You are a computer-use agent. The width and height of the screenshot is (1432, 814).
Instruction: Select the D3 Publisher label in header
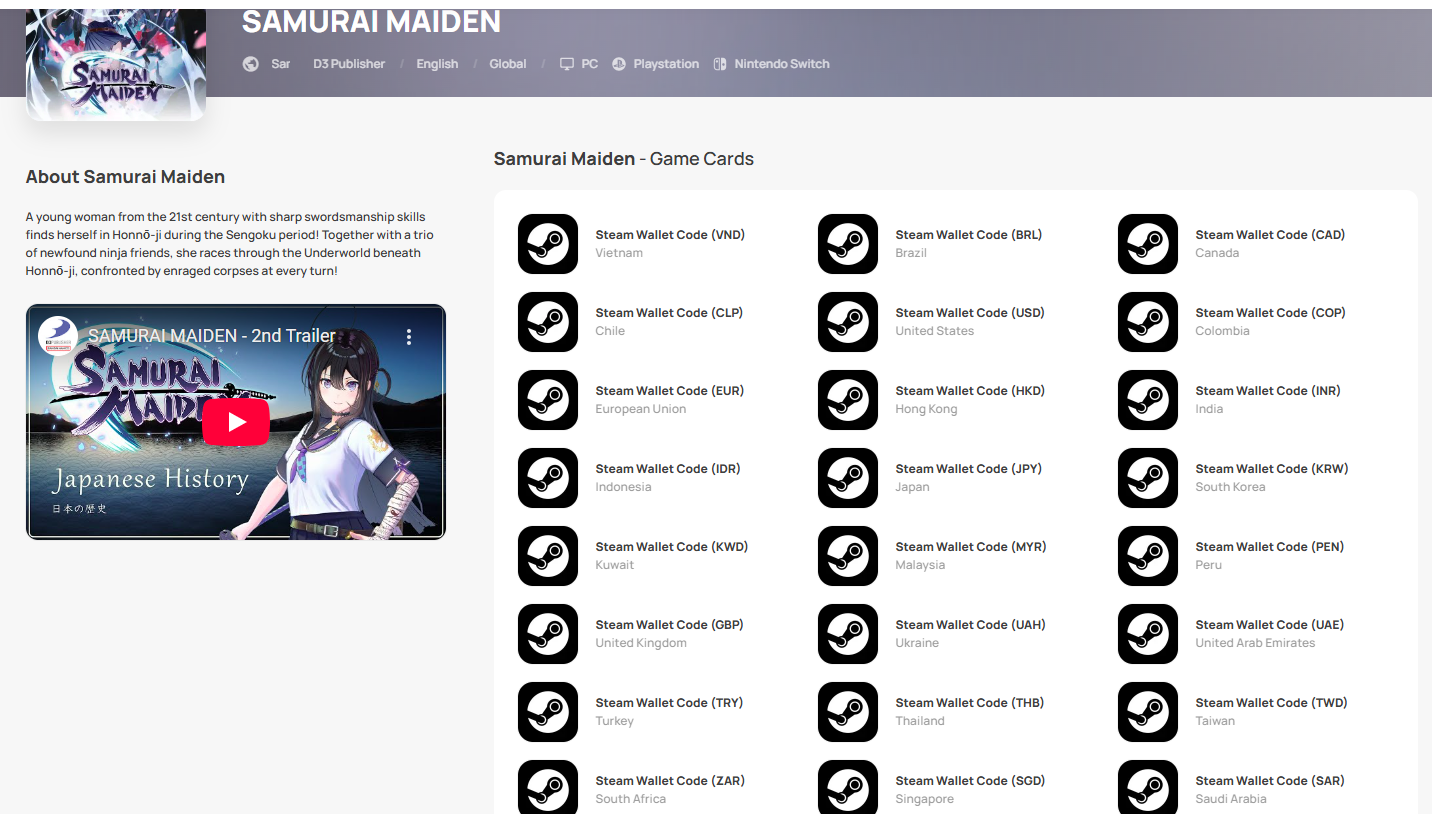[x=349, y=64]
